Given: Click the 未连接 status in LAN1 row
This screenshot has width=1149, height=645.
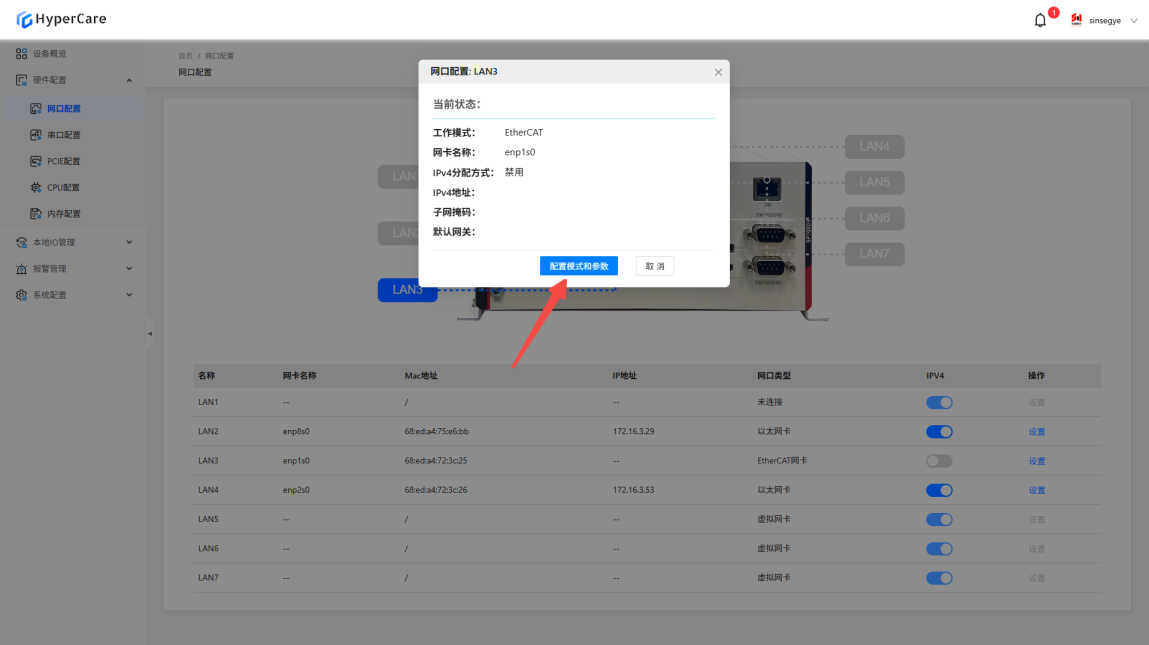Looking at the screenshot, I should coord(769,402).
